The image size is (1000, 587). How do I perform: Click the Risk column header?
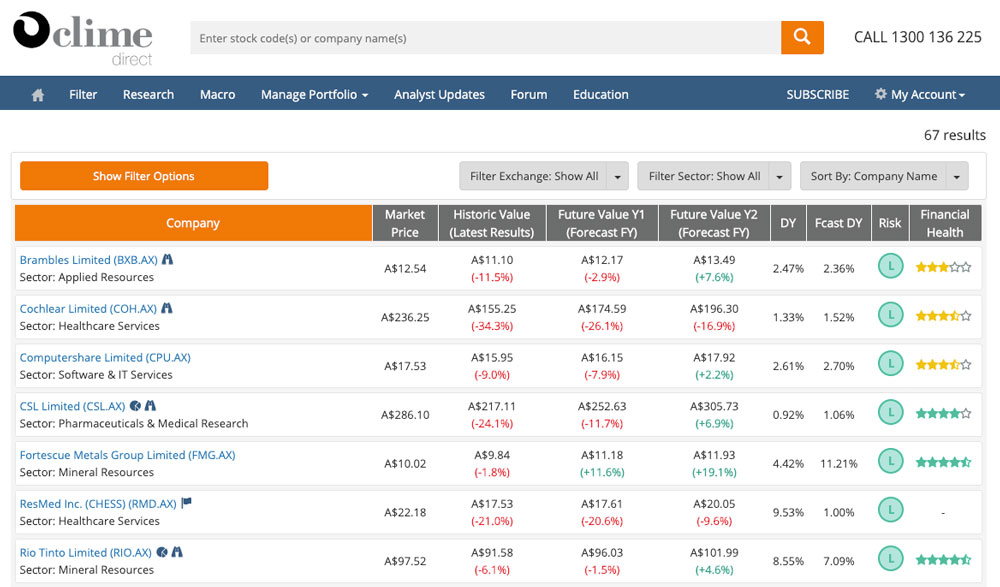(890, 223)
